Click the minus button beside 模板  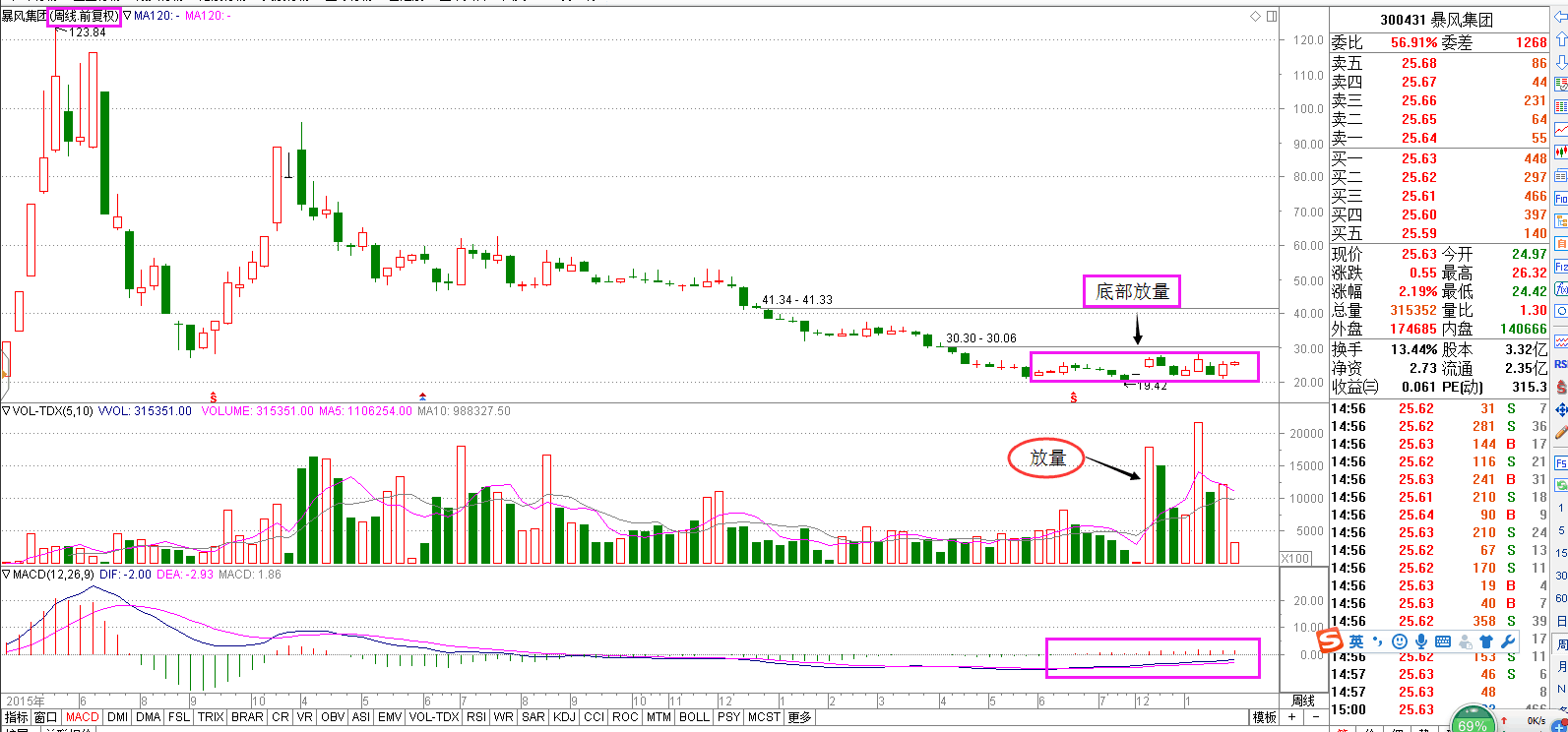[x=1316, y=717]
